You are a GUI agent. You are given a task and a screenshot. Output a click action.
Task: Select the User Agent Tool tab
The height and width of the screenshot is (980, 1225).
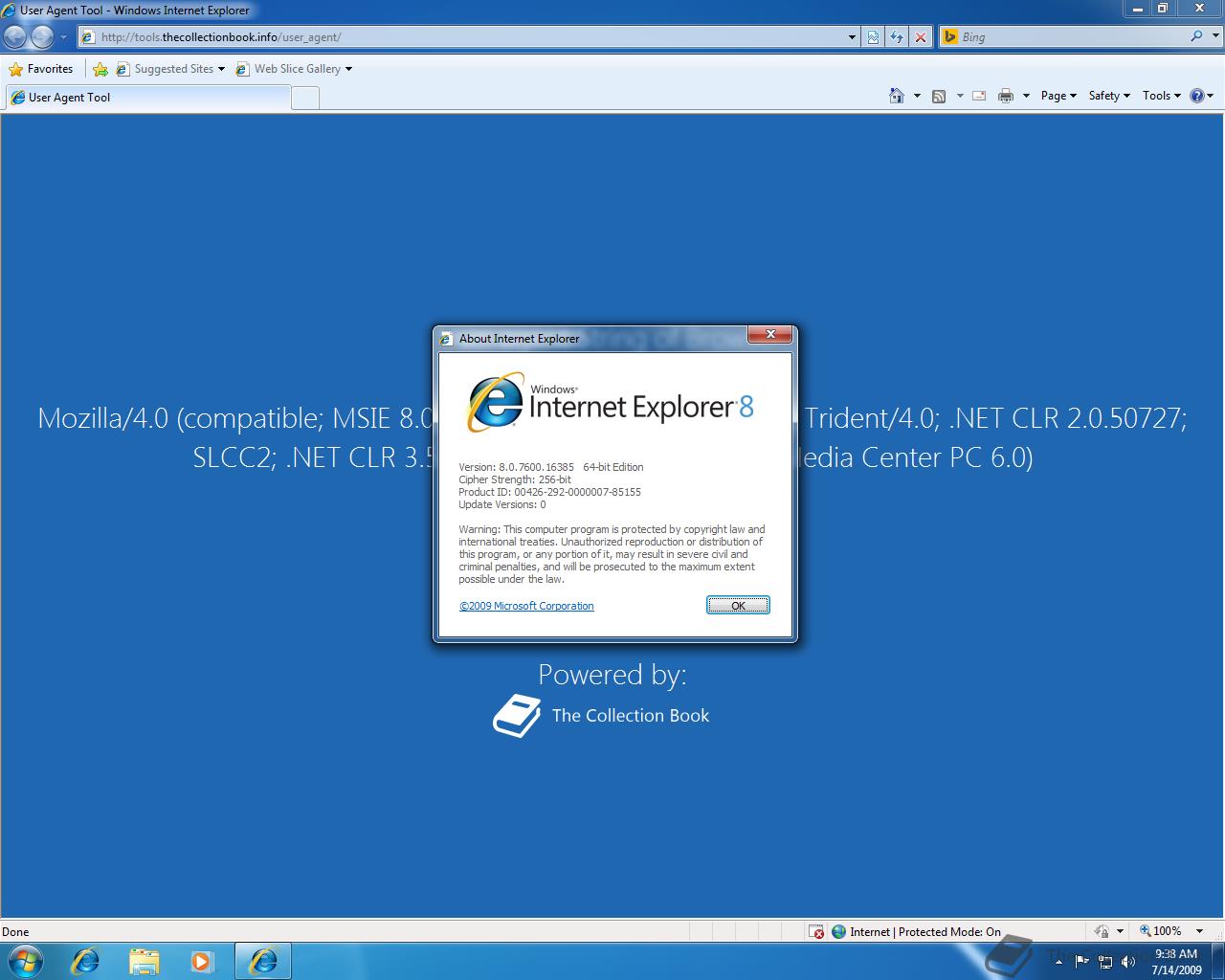point(147,98)
